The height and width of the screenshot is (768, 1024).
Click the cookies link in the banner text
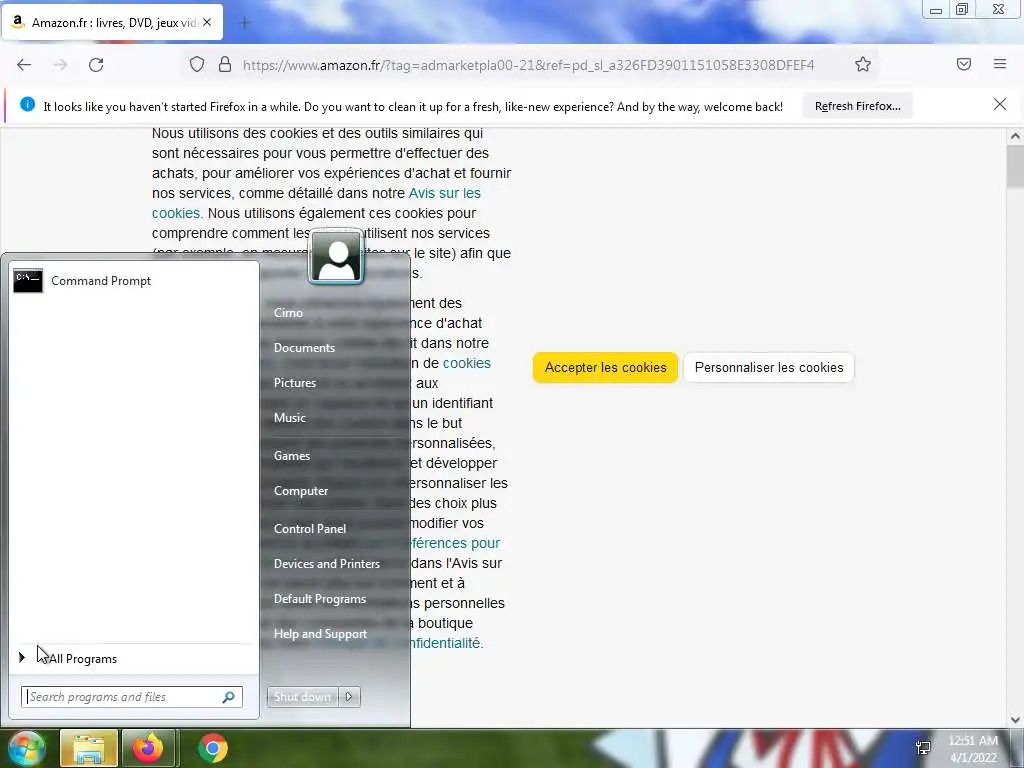coord(466,363)
